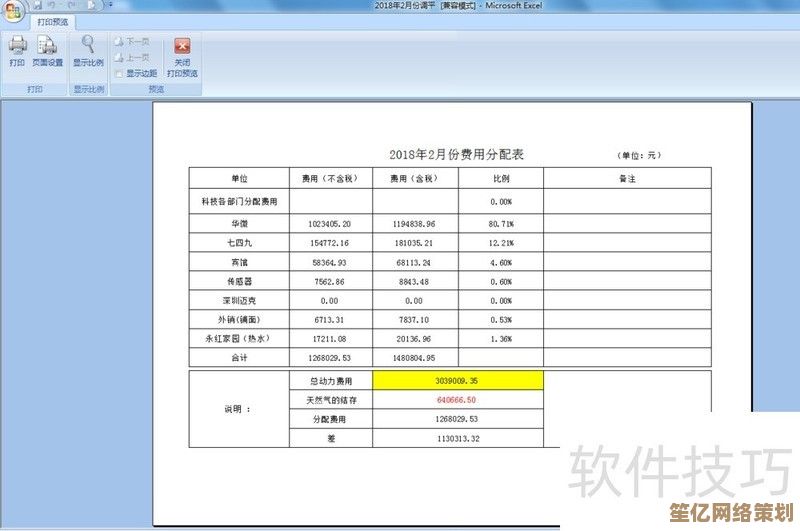Viewport: 800px width, 531px height.
Task: Click the value 20136.96
Action: coord(414,339)
